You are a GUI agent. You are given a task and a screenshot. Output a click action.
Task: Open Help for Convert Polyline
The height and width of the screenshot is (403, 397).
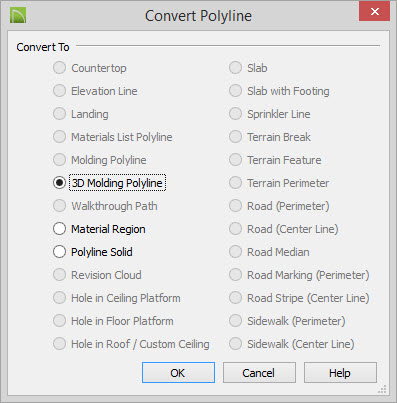(x=340, y=373)
